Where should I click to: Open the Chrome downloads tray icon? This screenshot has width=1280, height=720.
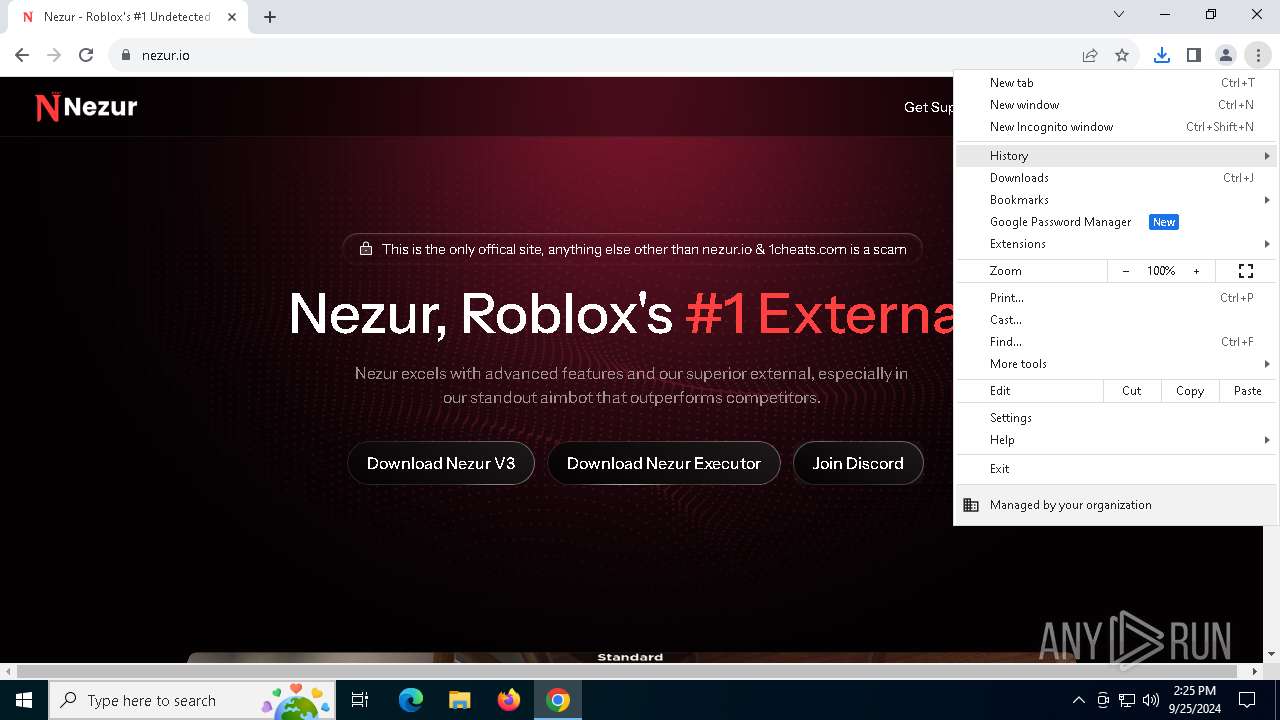point(1161,55)
